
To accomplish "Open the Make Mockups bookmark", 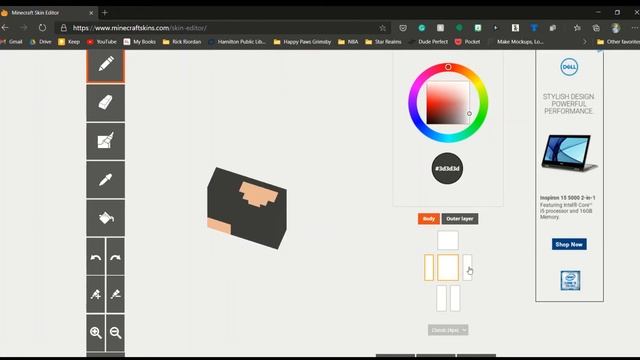I will pyautogui.click(x=516, y=42).
